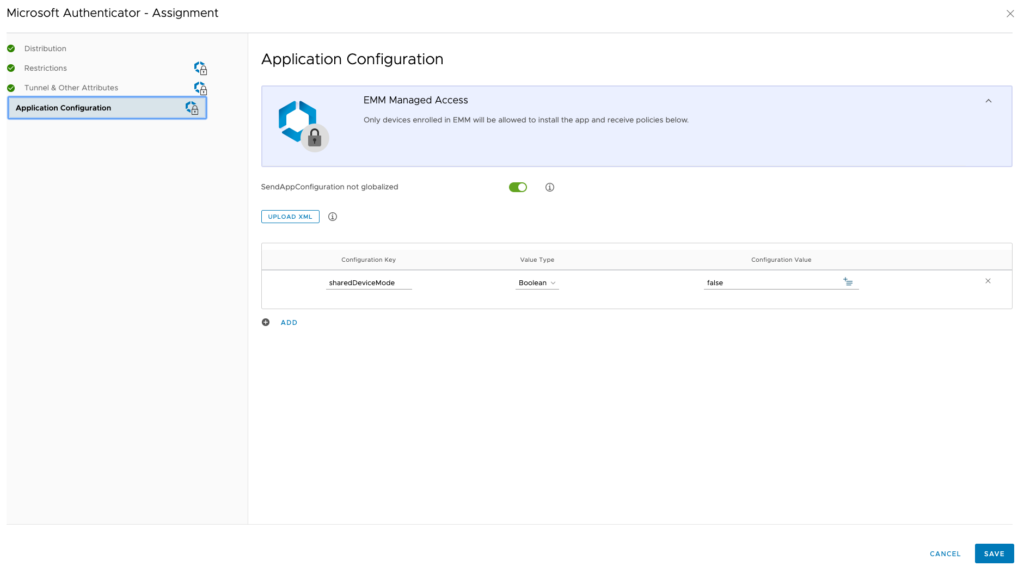This screenshot has width=1024, height=572.
Task: Click green checkmark next to Distribution
Action: coord(11,48)
